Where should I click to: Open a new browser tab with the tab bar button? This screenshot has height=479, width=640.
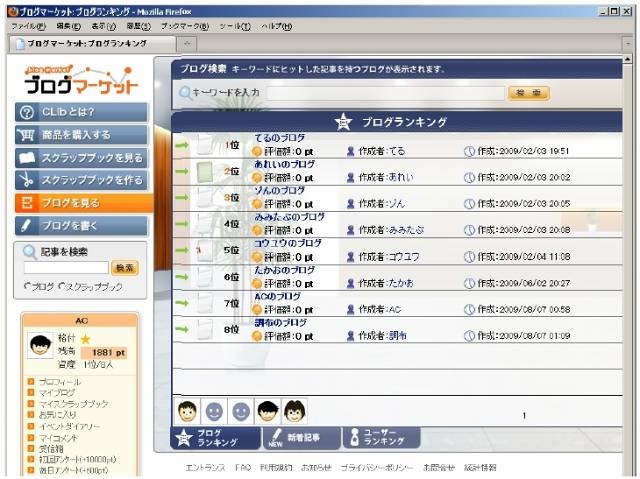coord(187,44)
